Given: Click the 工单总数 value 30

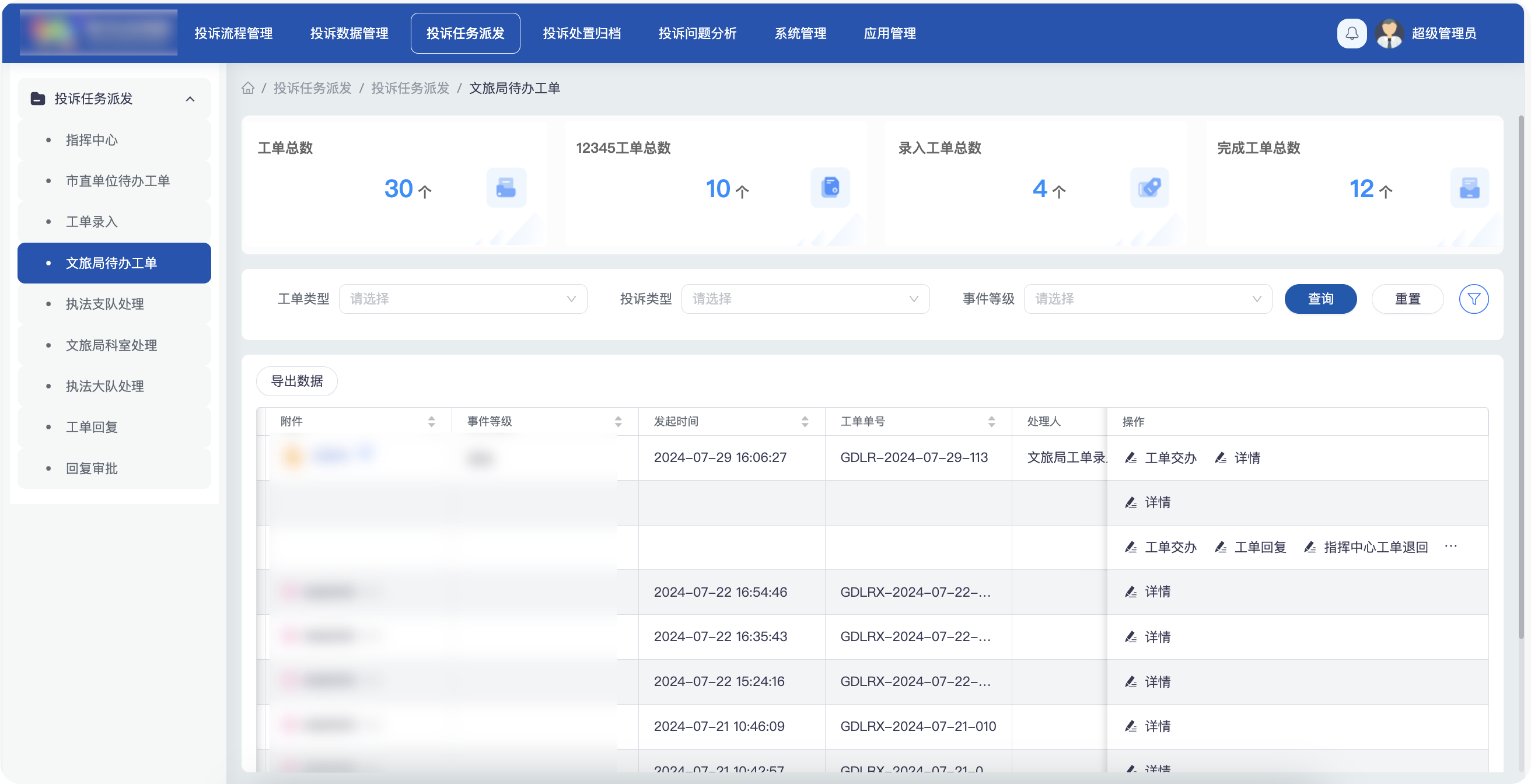Looking at the screenshot, I should click(398, 189).
